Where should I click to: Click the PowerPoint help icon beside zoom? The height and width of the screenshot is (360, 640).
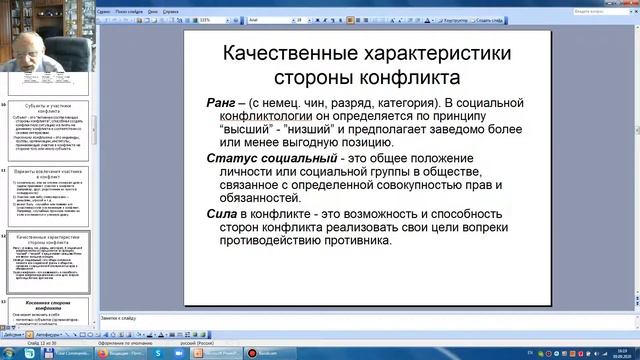(x=236, y=20)
